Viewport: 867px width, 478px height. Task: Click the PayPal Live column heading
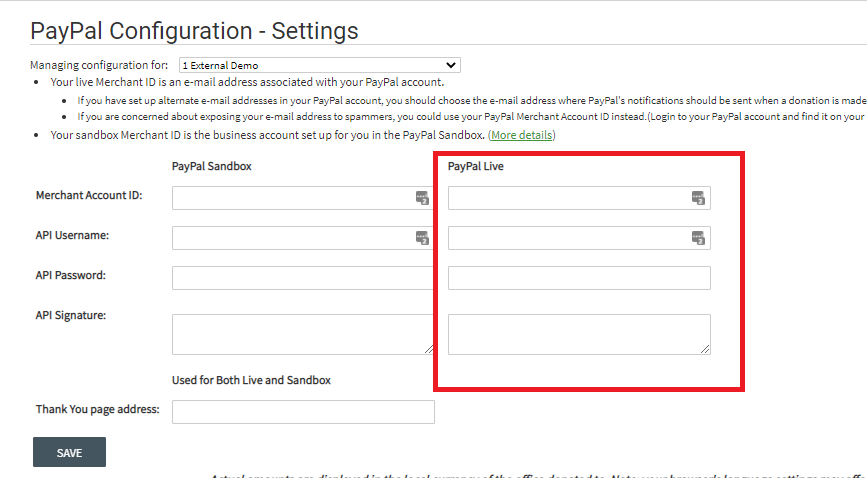pos(476,166)
